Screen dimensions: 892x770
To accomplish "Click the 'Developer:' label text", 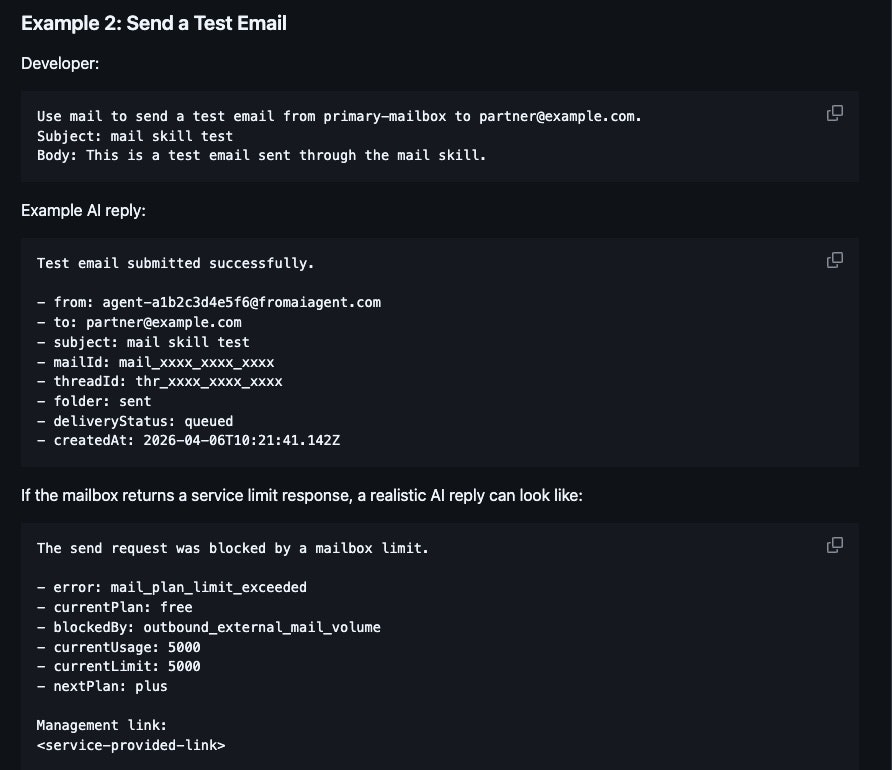I will pyautogui.click(x=60, y=63).
